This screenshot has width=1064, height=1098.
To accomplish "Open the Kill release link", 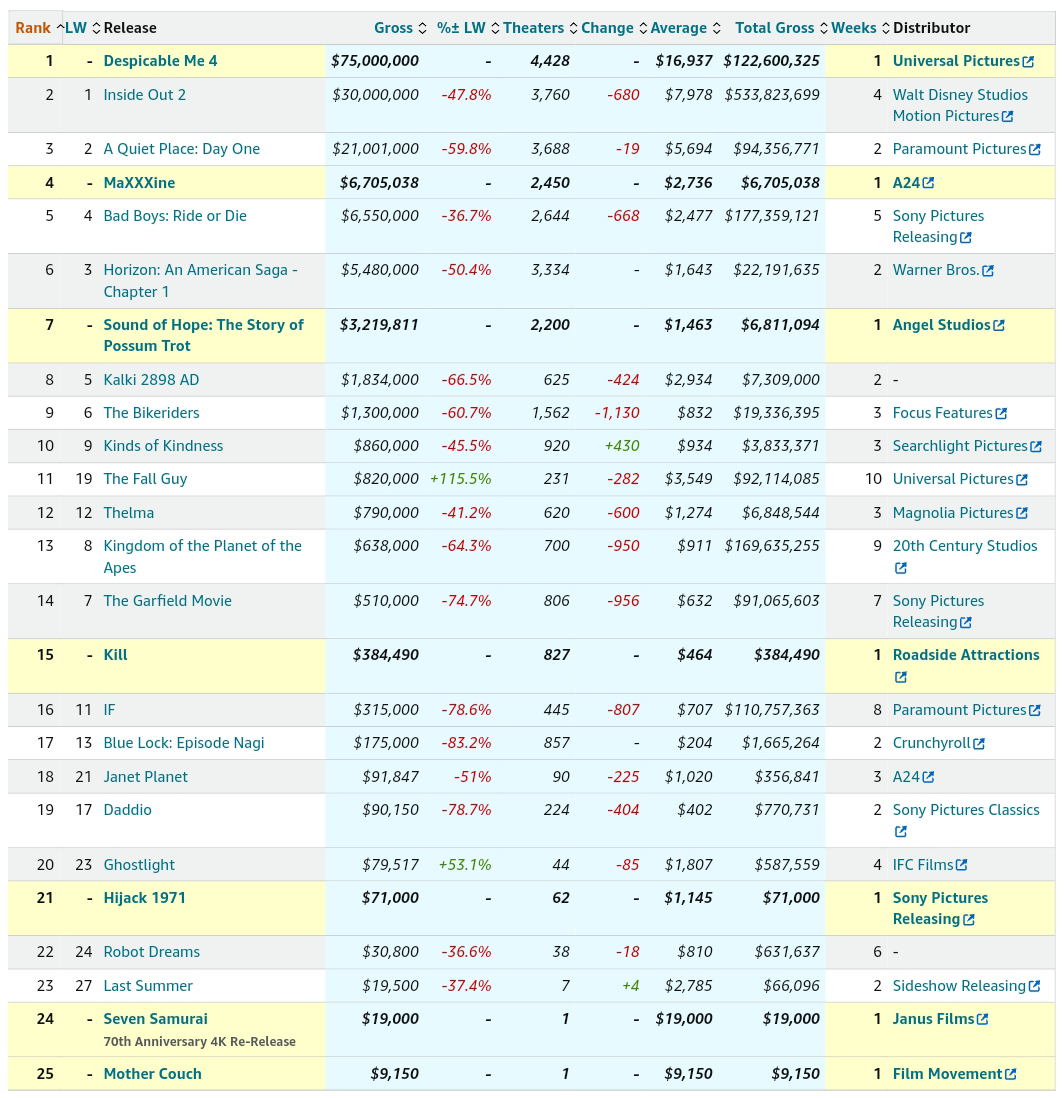I will click(x=116, y=655).
